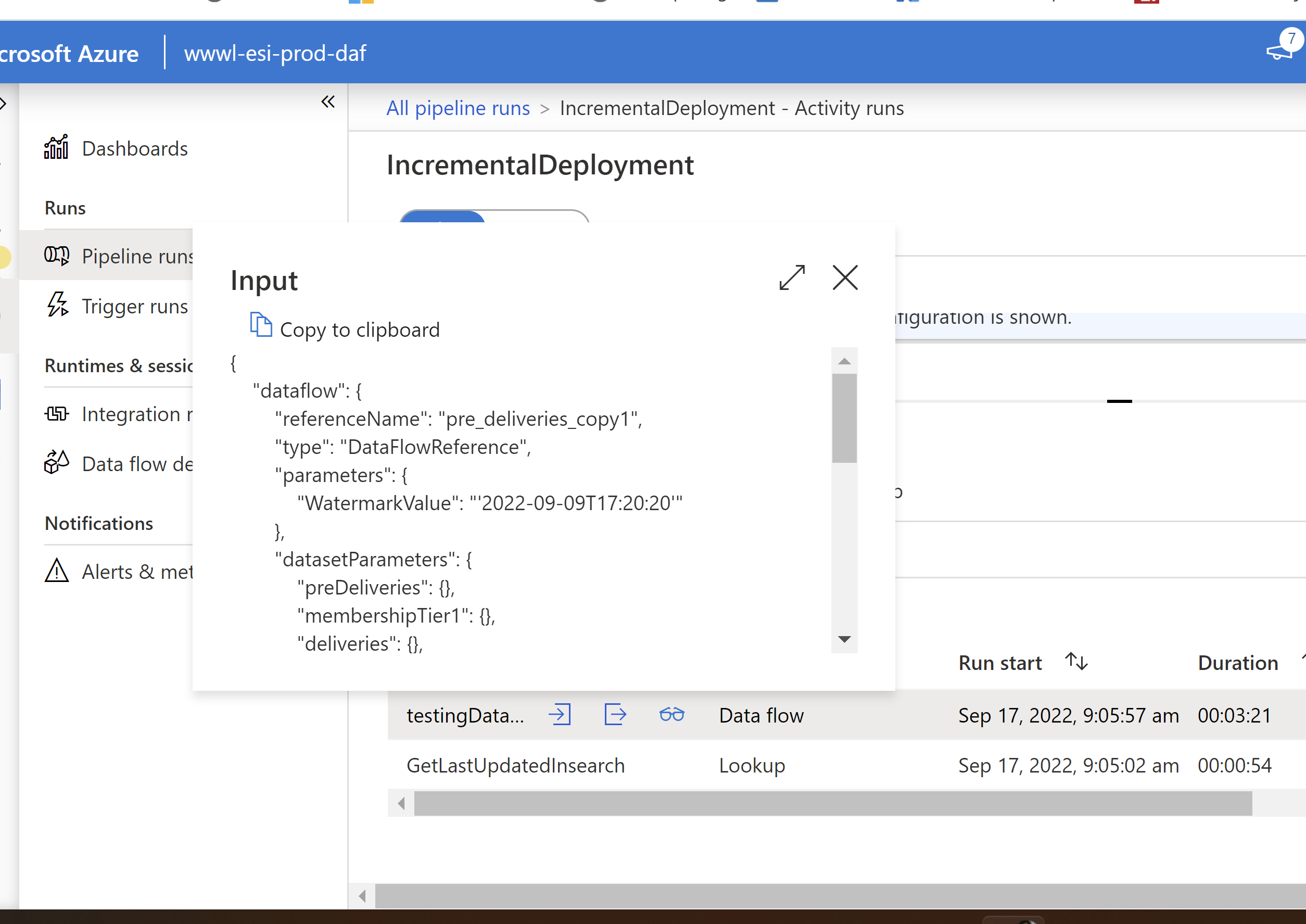Open output details of testingData activity
This screenshot has height=924, width=1306.
(615, 715)
